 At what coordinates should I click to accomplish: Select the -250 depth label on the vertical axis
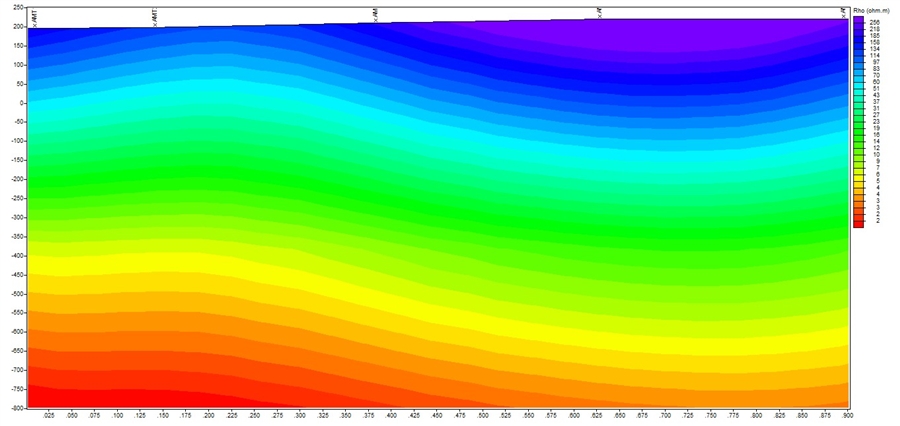(17, 199)
